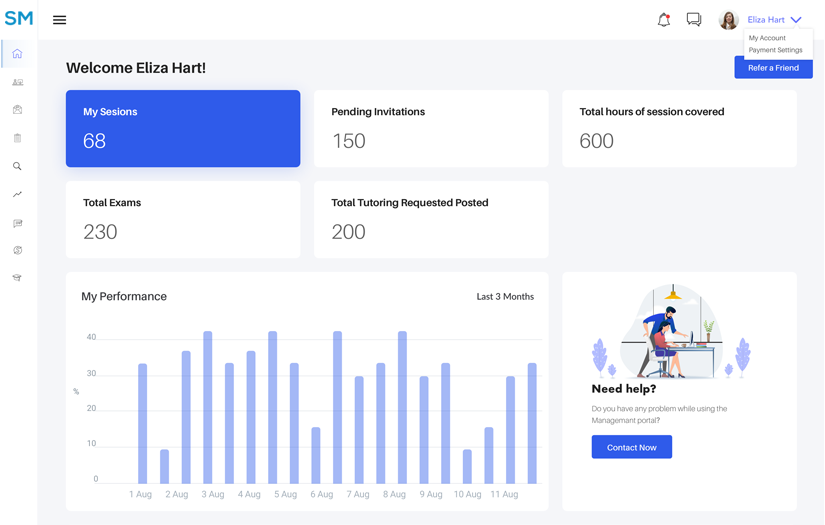The height and width of the screenshot is (525, 825).
Task: Collapse the Eliza Hart dropdown chevron
Action: point(796,20)
